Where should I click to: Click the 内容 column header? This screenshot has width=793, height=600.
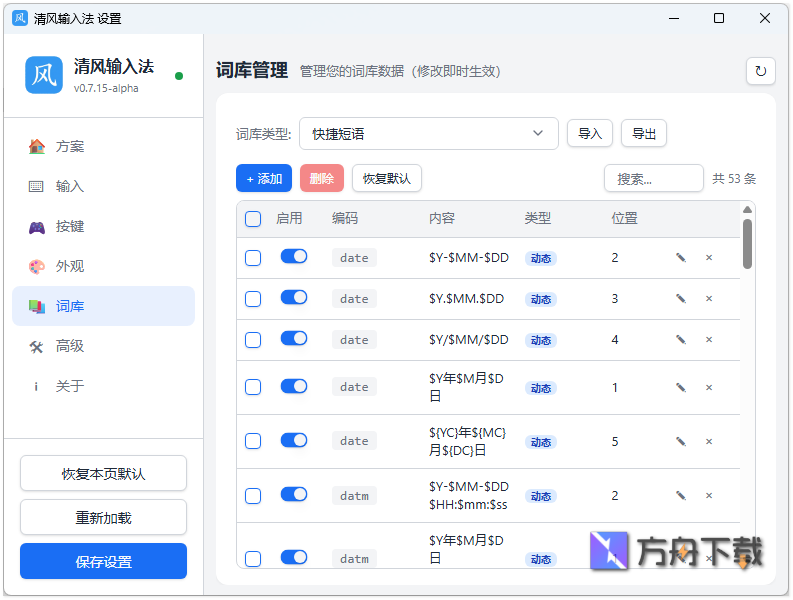pyautogui.click(x=442, y=219)
